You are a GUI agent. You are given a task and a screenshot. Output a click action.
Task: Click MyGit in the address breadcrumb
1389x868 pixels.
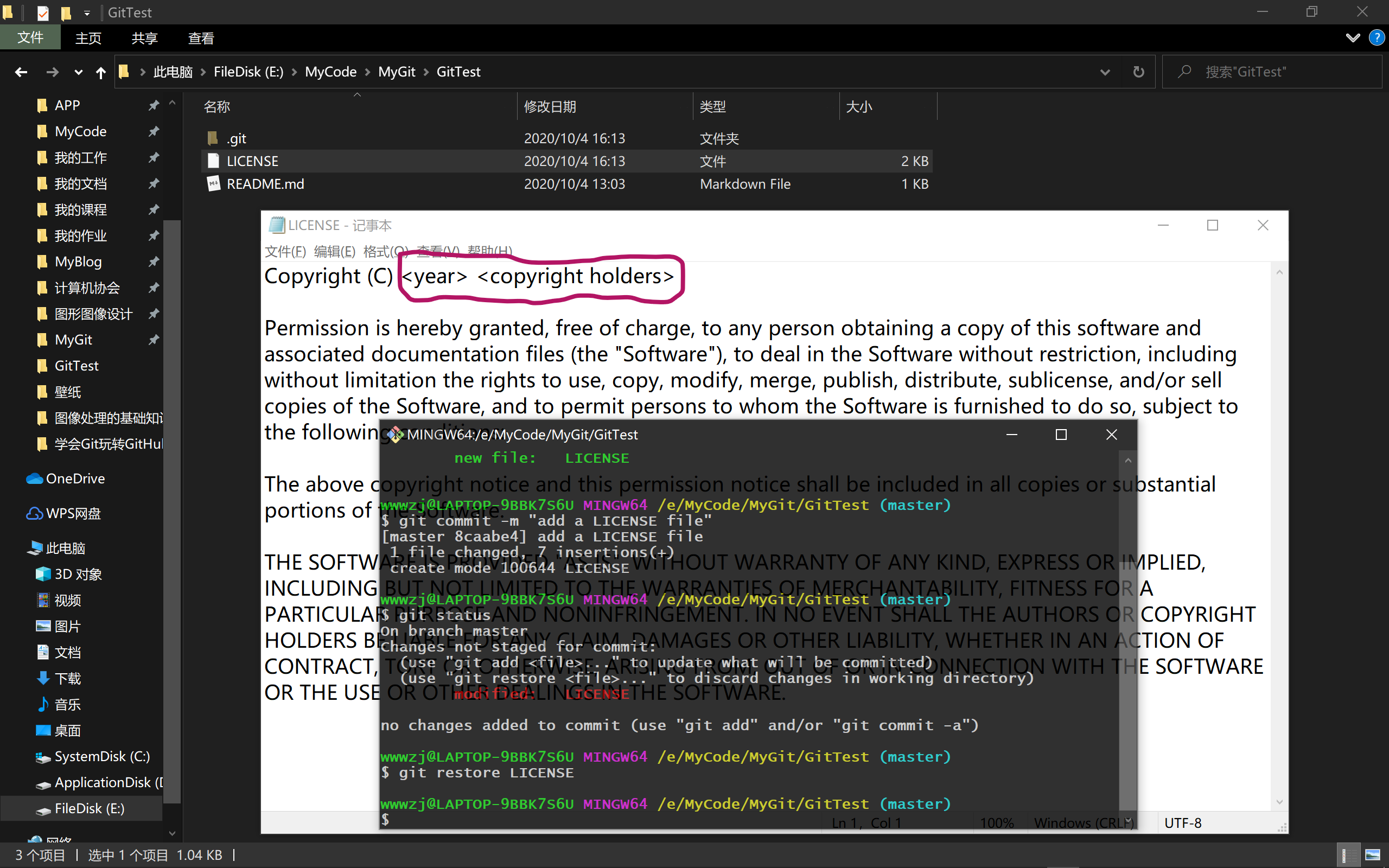pos(397,72)
